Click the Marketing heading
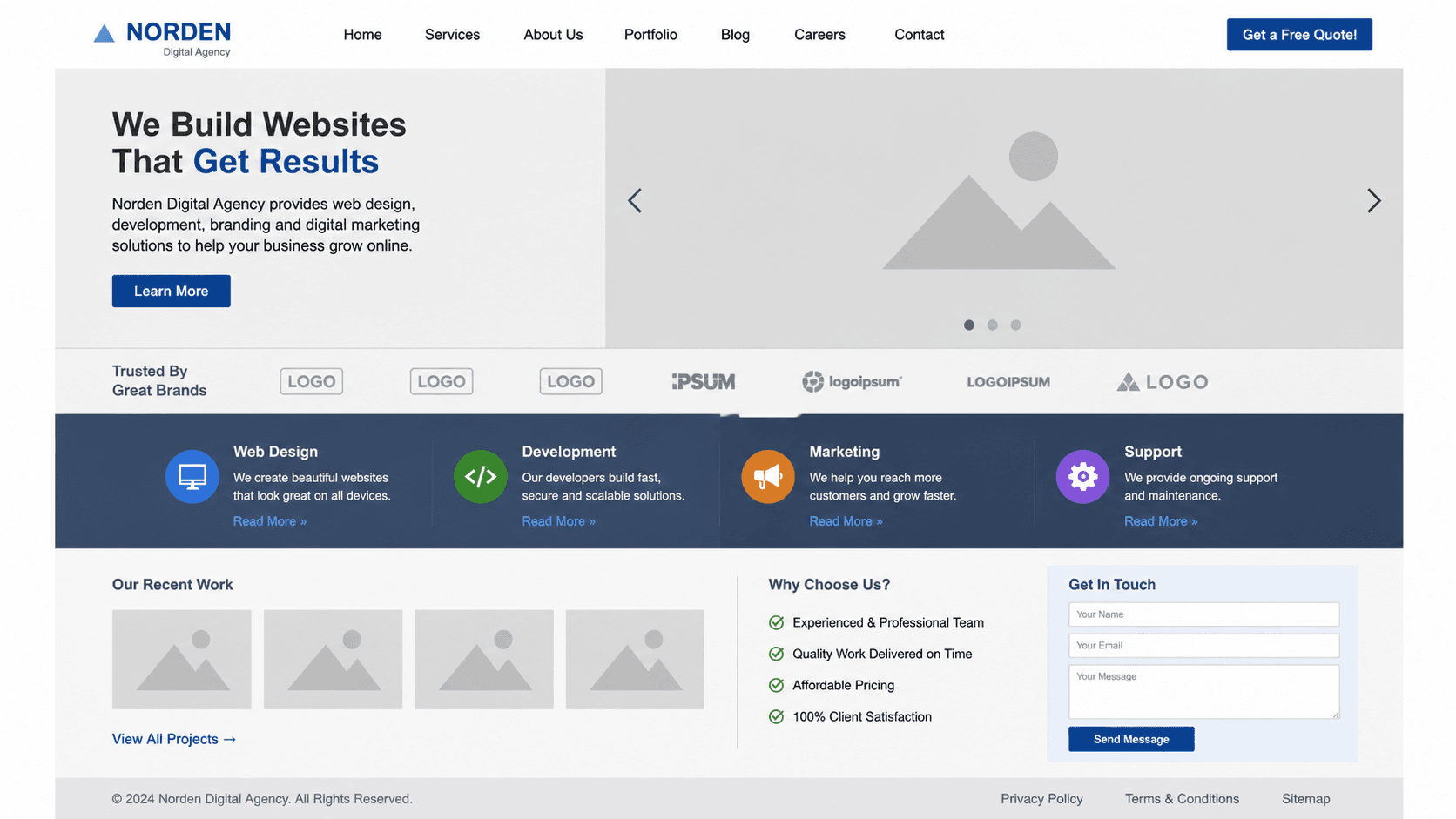 point(845,452)
